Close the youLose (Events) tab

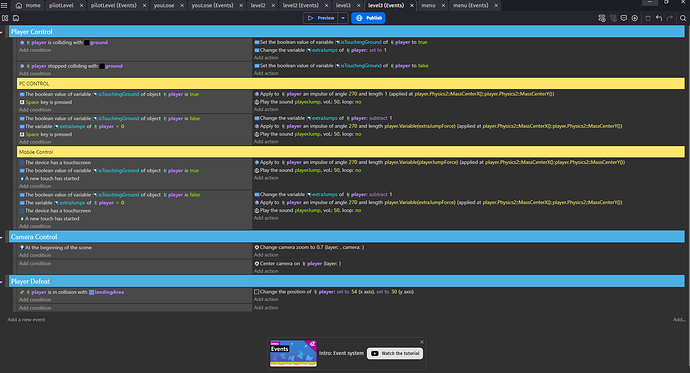241,5
